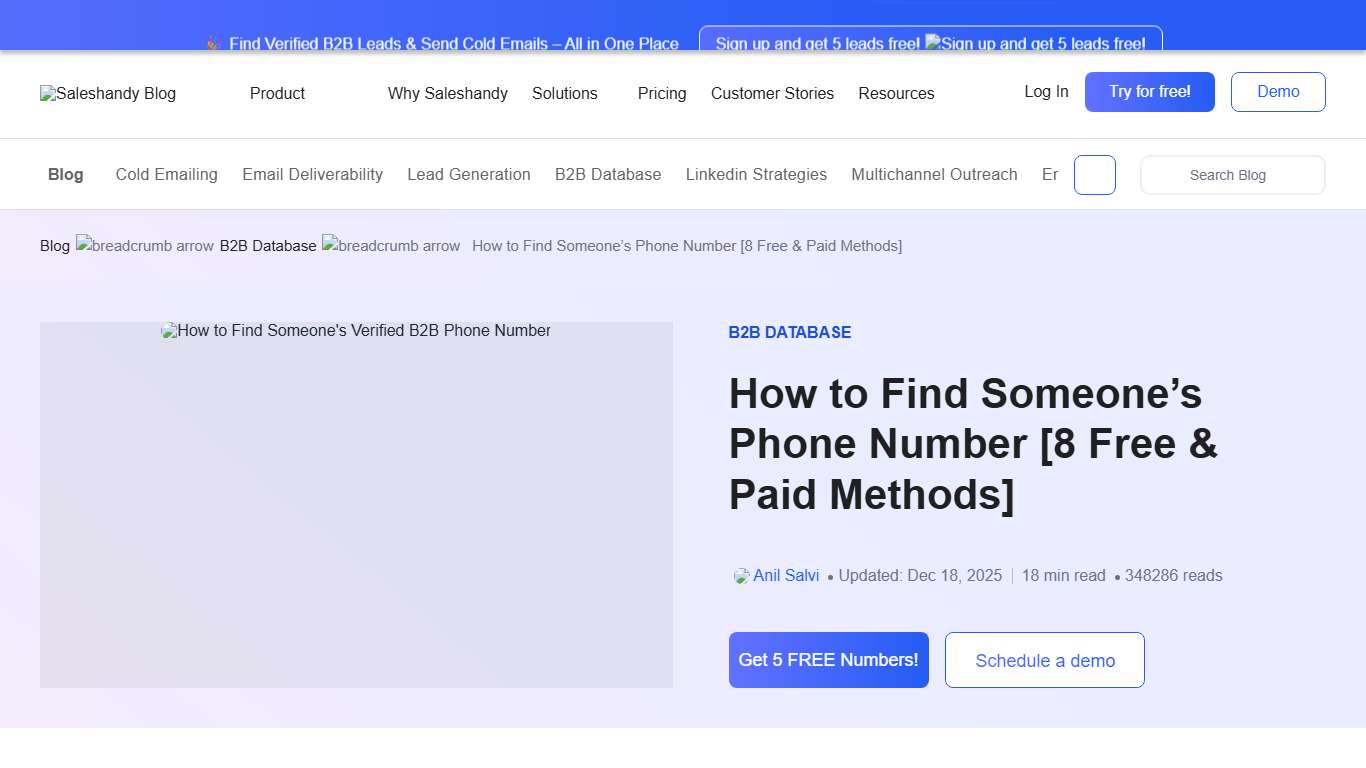Click the Schedule a demo button
Viewport: 1366px width, 768px height.
(1044, 660)
